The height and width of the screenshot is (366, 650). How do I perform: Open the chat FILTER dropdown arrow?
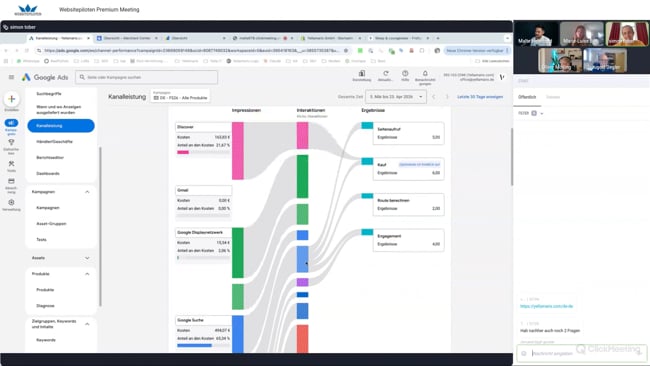click(x=542, y=113)
